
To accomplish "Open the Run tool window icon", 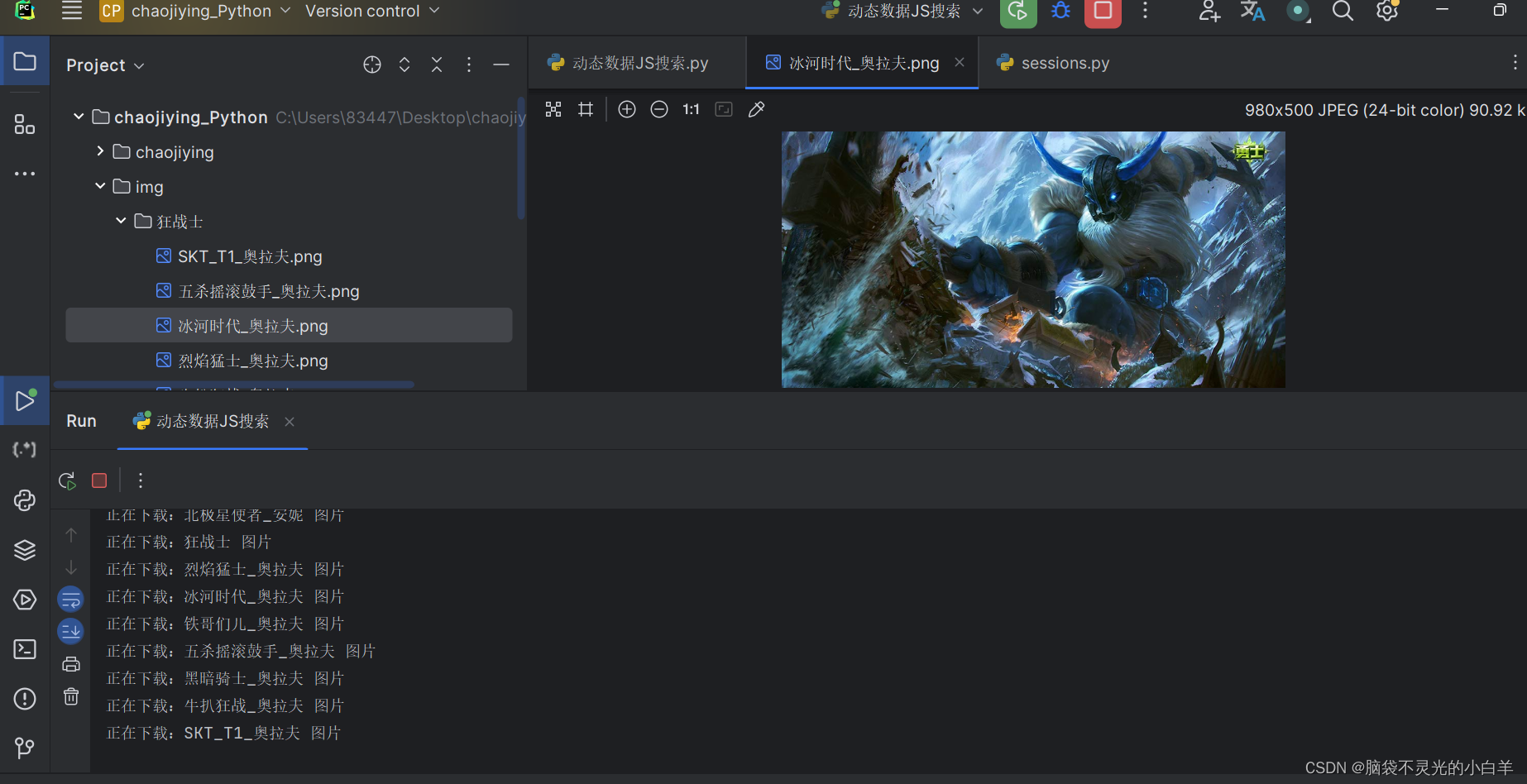I will tap(25, 400).
